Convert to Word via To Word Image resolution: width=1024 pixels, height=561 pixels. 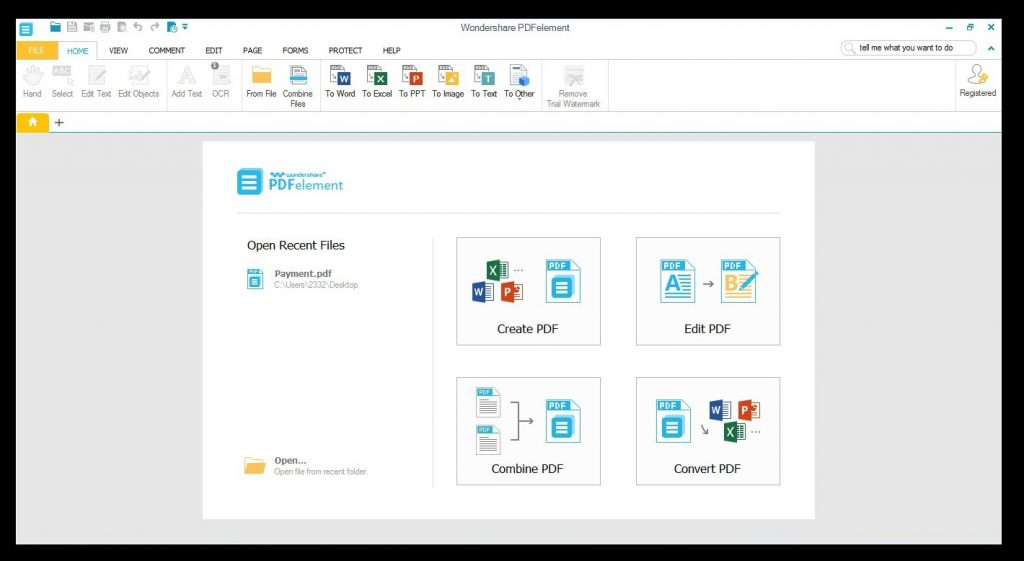coord(340,82)
